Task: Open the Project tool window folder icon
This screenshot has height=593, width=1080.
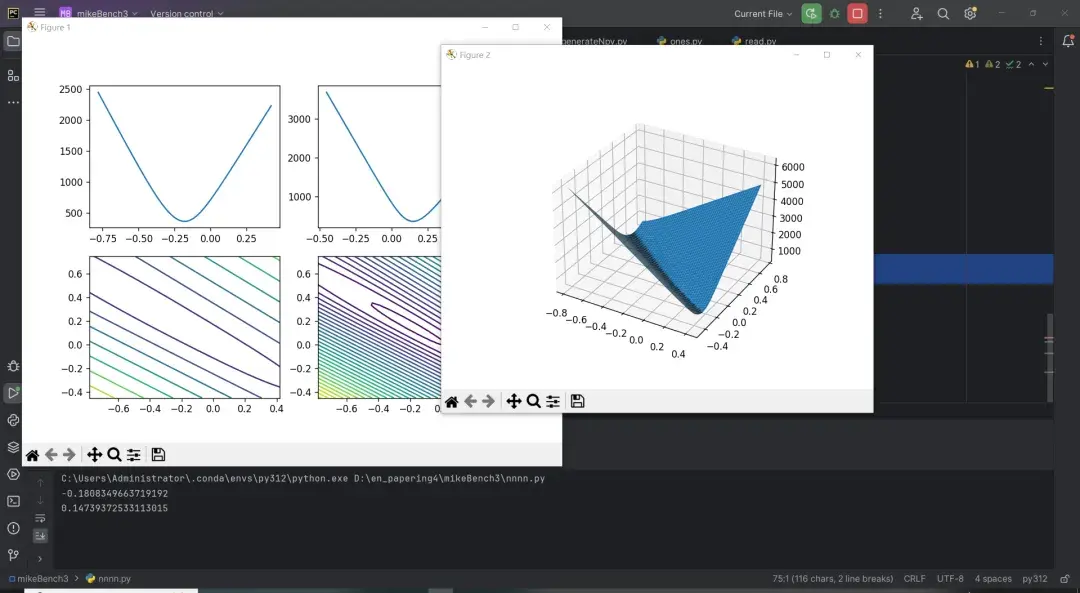Action: [13, 41]
